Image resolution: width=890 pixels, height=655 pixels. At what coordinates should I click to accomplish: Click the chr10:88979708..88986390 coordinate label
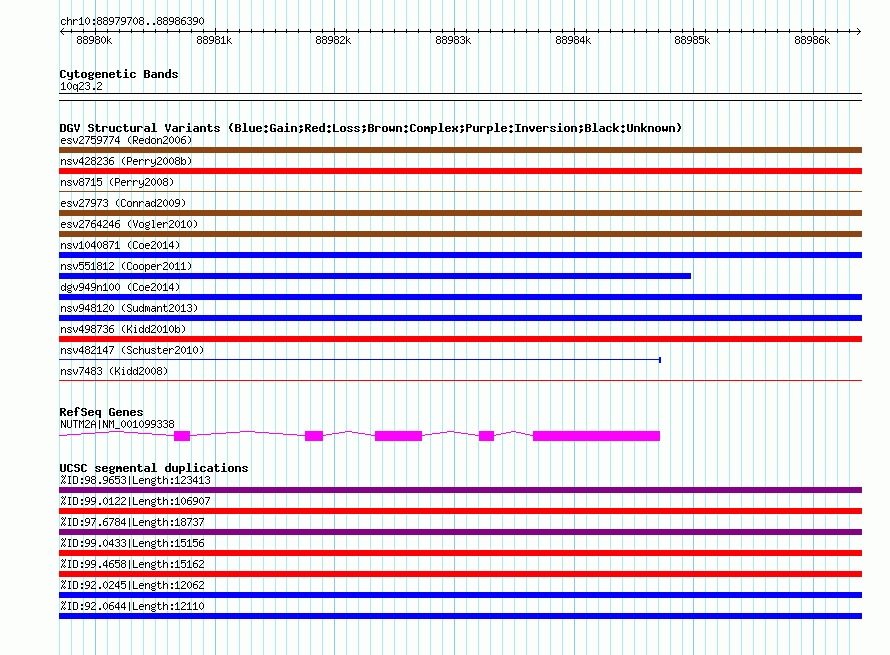[x=132, y=21]
